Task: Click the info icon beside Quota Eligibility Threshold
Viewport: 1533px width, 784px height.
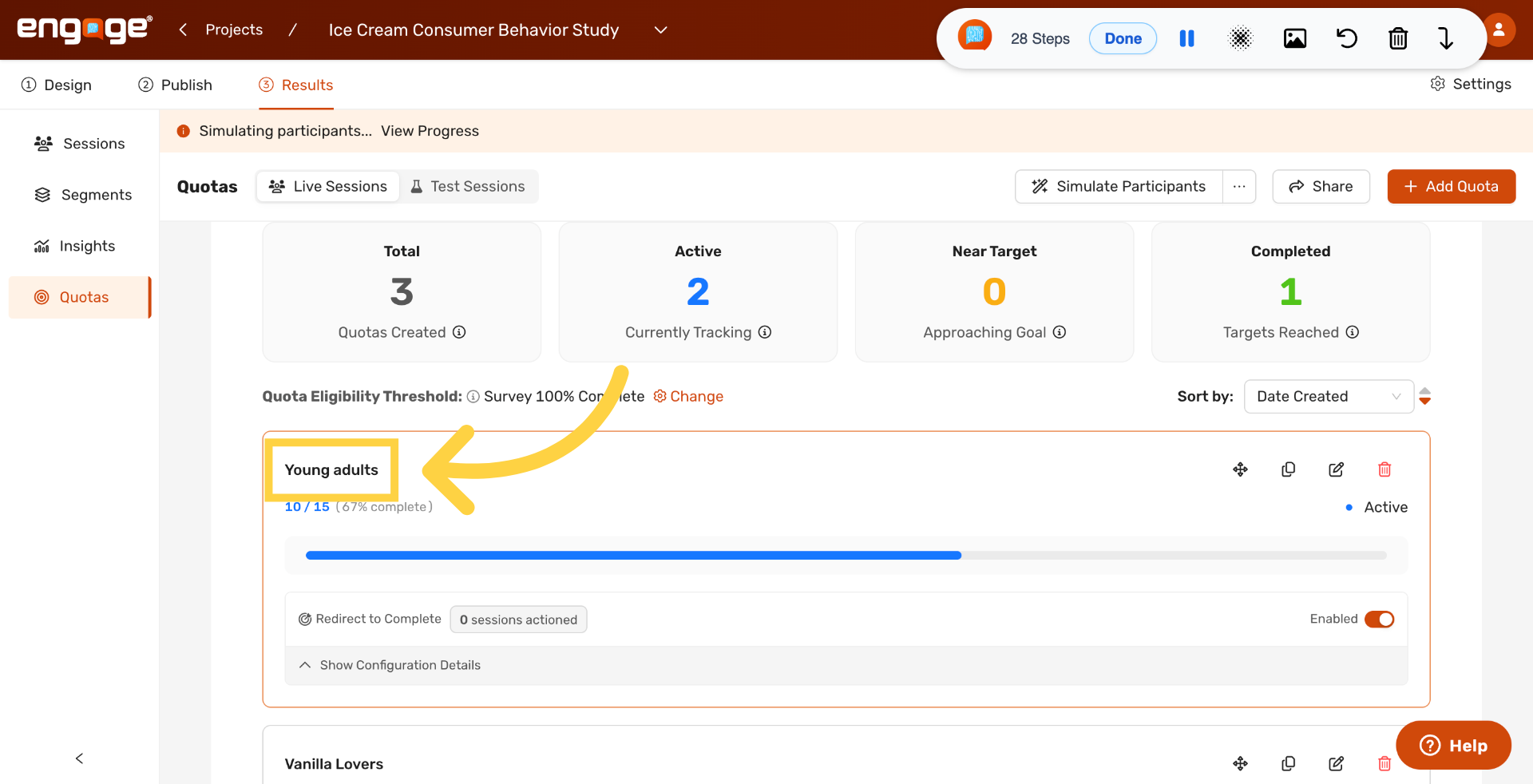Action: pos(473,397)
